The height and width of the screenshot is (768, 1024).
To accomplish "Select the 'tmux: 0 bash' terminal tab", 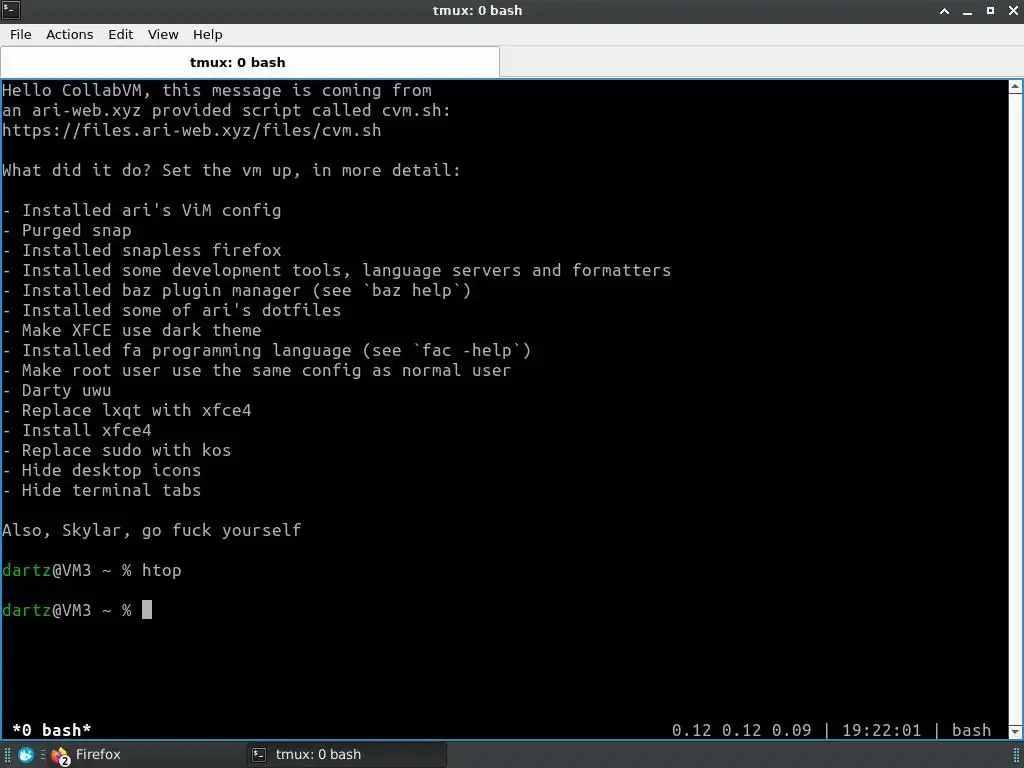I will coord(250,62).
